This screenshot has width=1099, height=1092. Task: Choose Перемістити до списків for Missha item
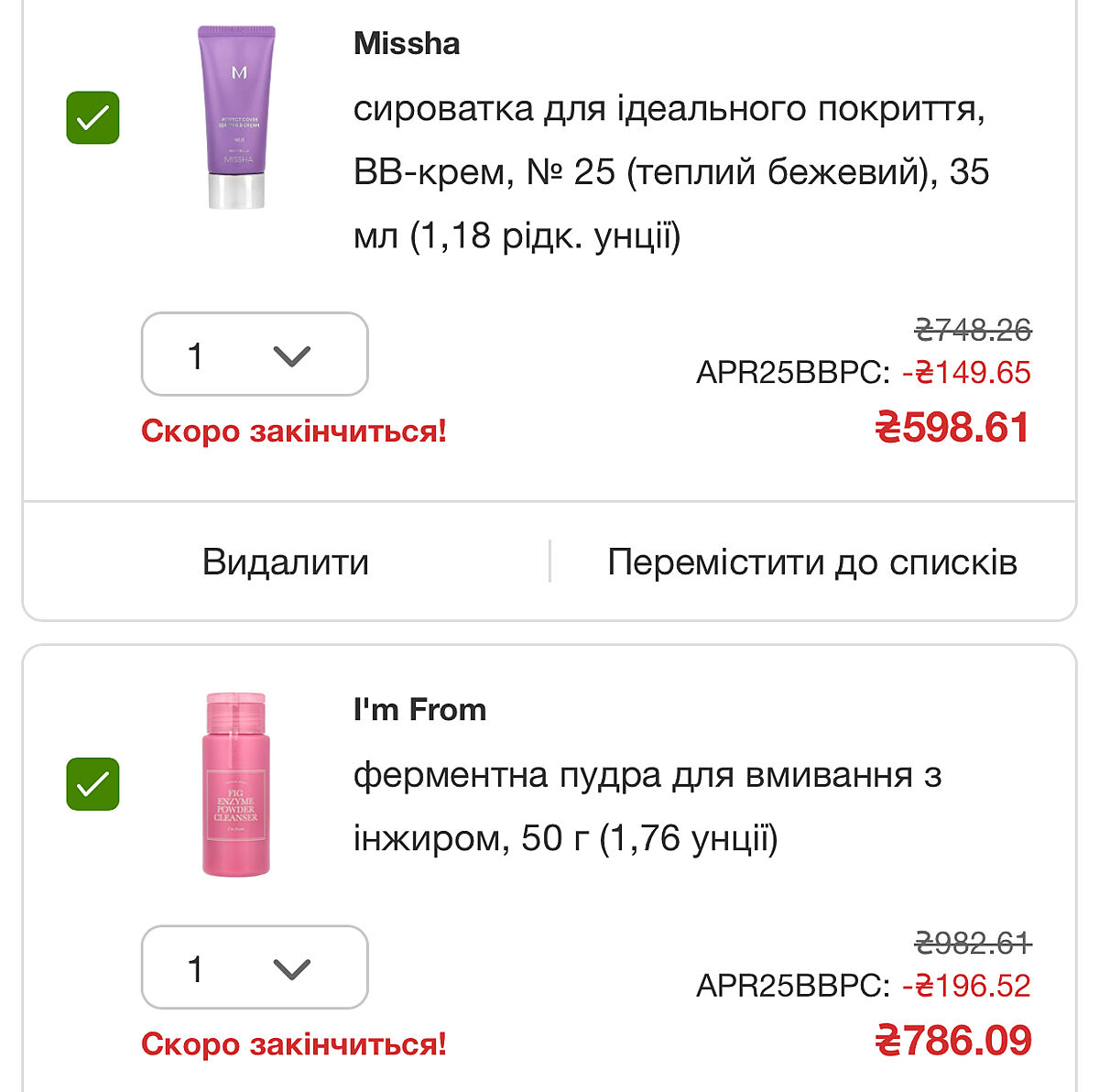(812, 562)
